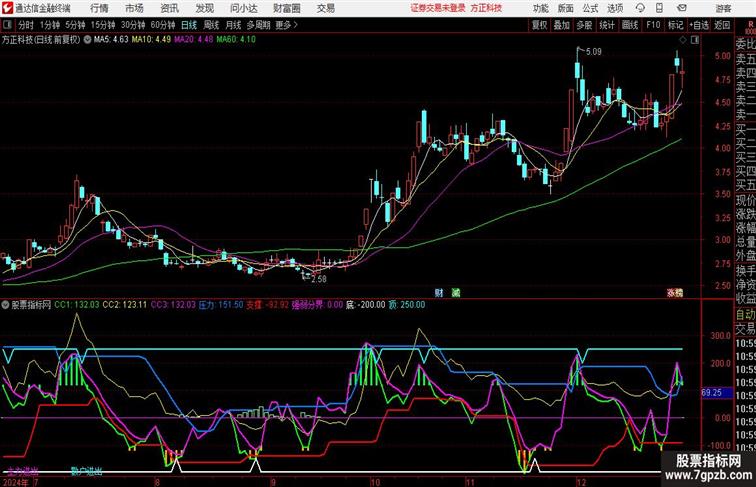Open the mail envelope icon

(x=682, y=8)
